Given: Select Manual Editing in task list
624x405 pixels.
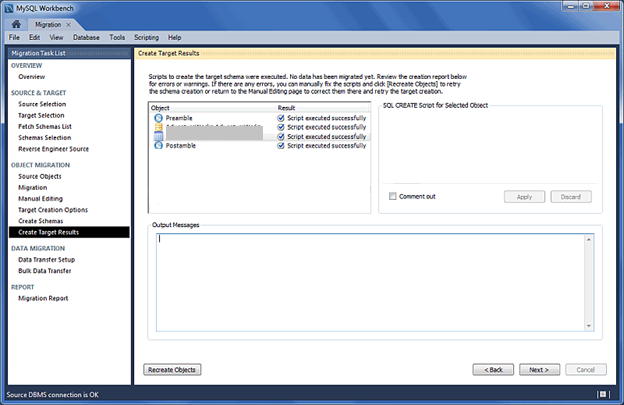Looking at the screenshot, I should pyautogui.click(x=42, y=198).
